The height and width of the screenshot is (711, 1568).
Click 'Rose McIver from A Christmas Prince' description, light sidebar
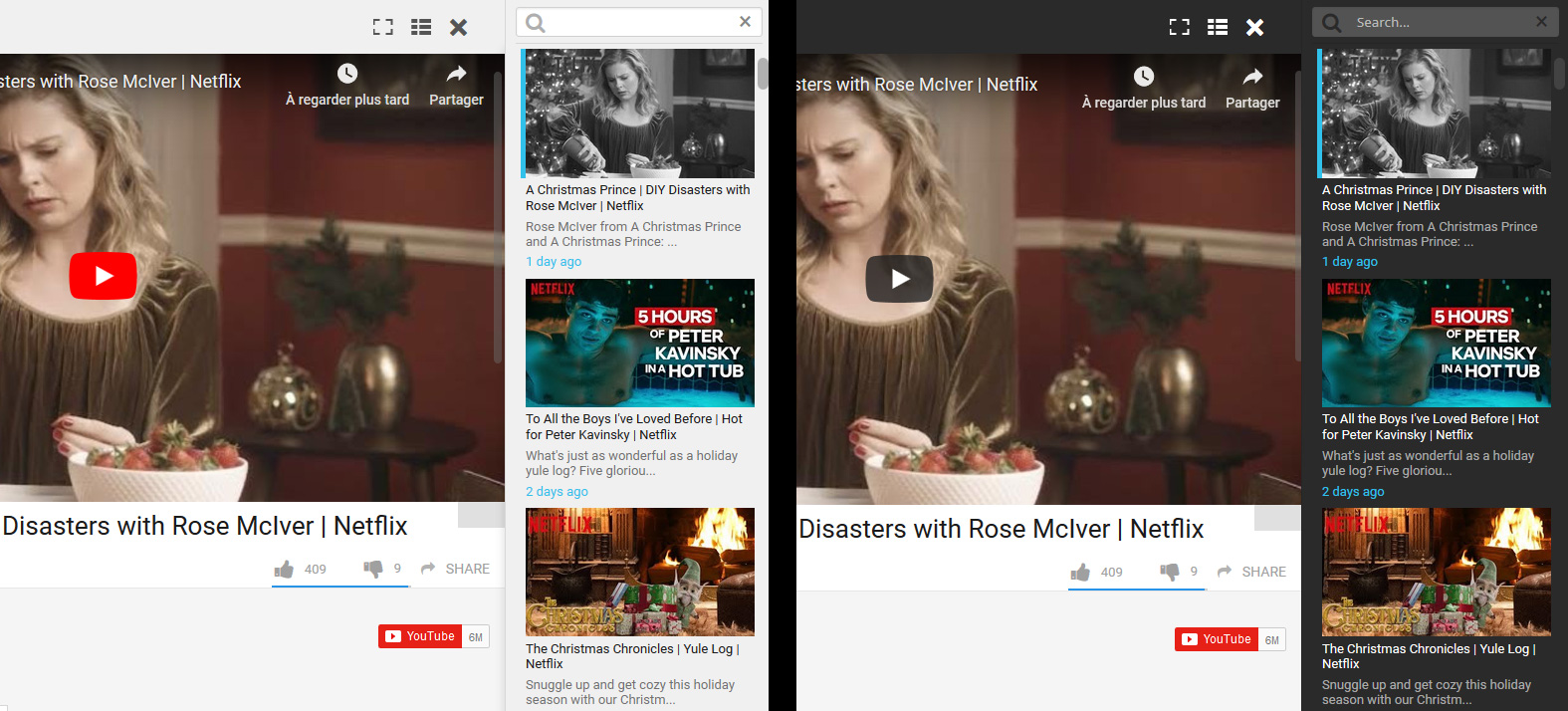coord(633,234)
